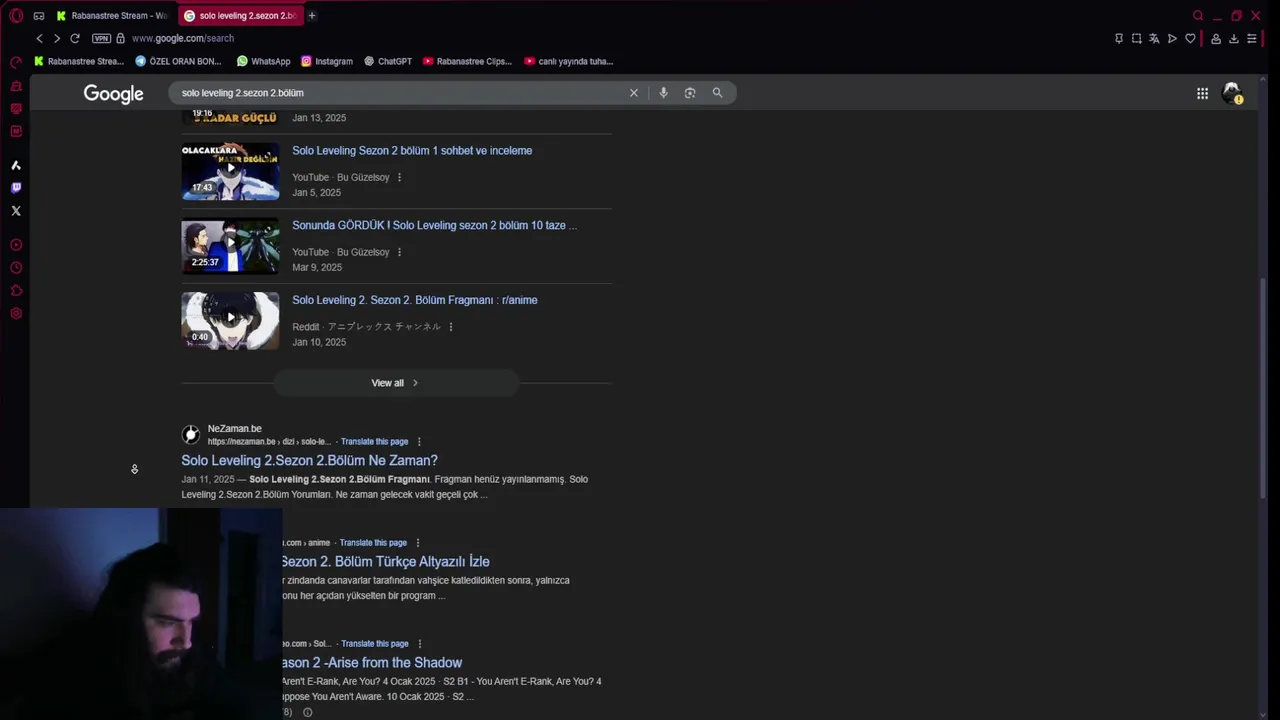Screen dimensions: 1280x720
Task: Open Solo Leveling Sezon 2 bölüm 1 sohbet video
Action: (412, 151)
